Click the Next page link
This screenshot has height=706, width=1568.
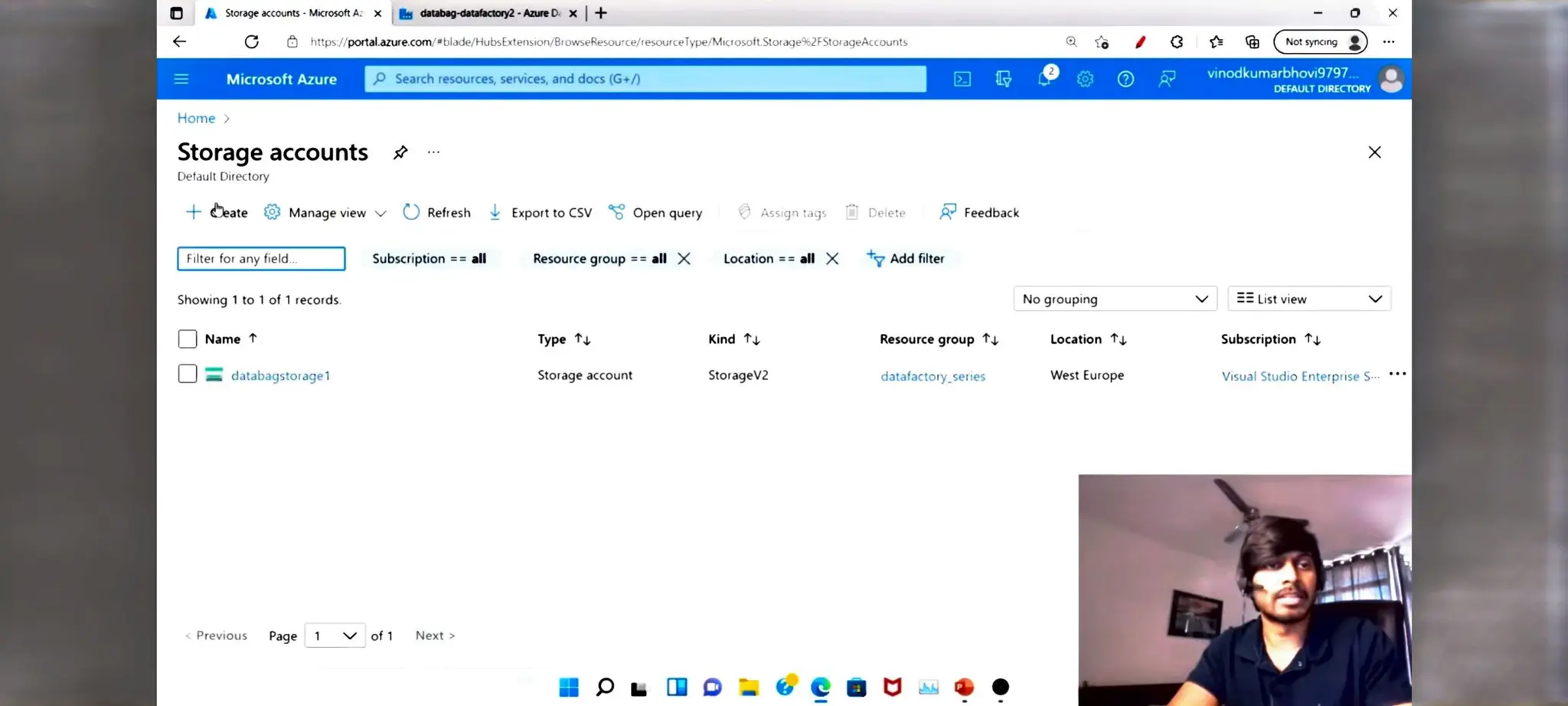click(435, 636)
